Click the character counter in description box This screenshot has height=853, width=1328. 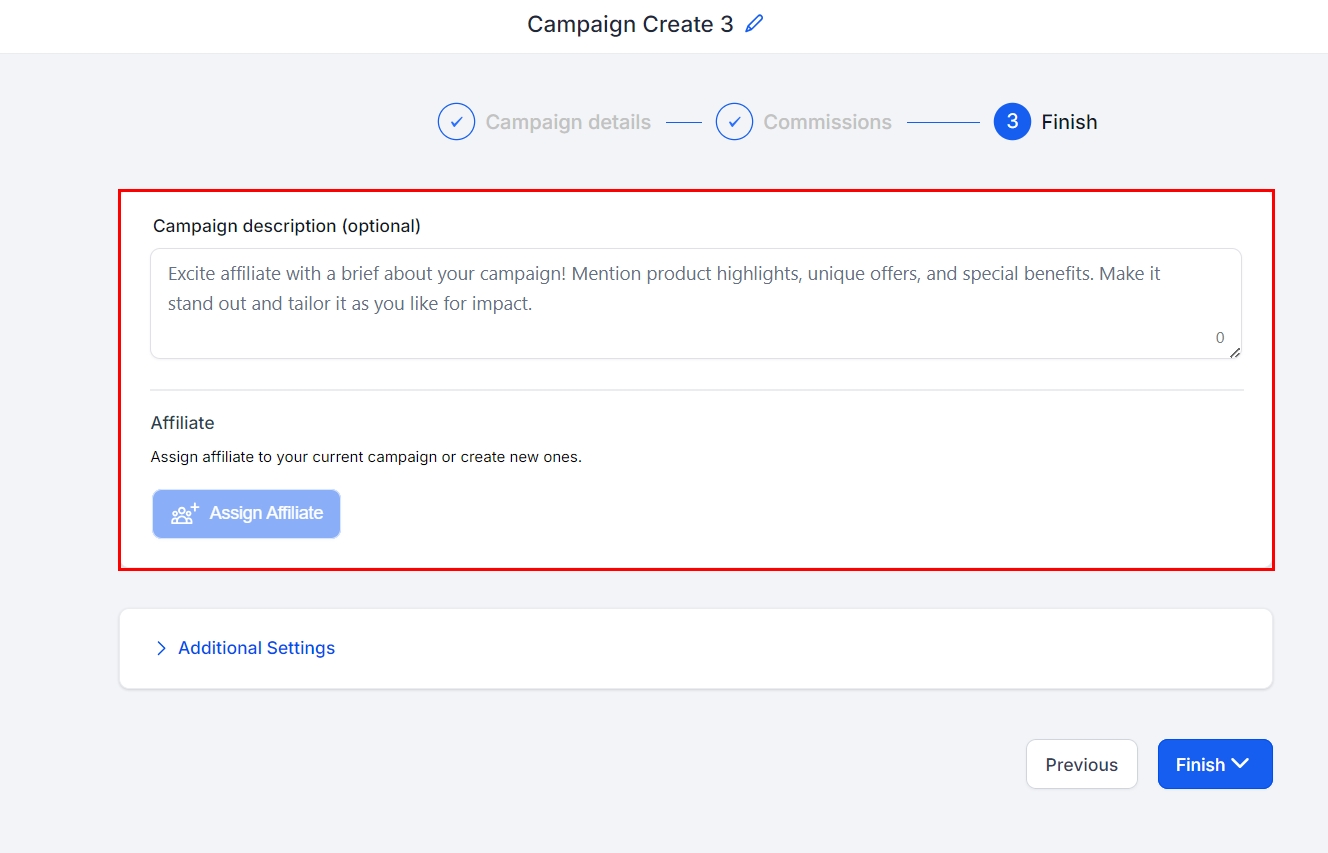pos(1220,338)
